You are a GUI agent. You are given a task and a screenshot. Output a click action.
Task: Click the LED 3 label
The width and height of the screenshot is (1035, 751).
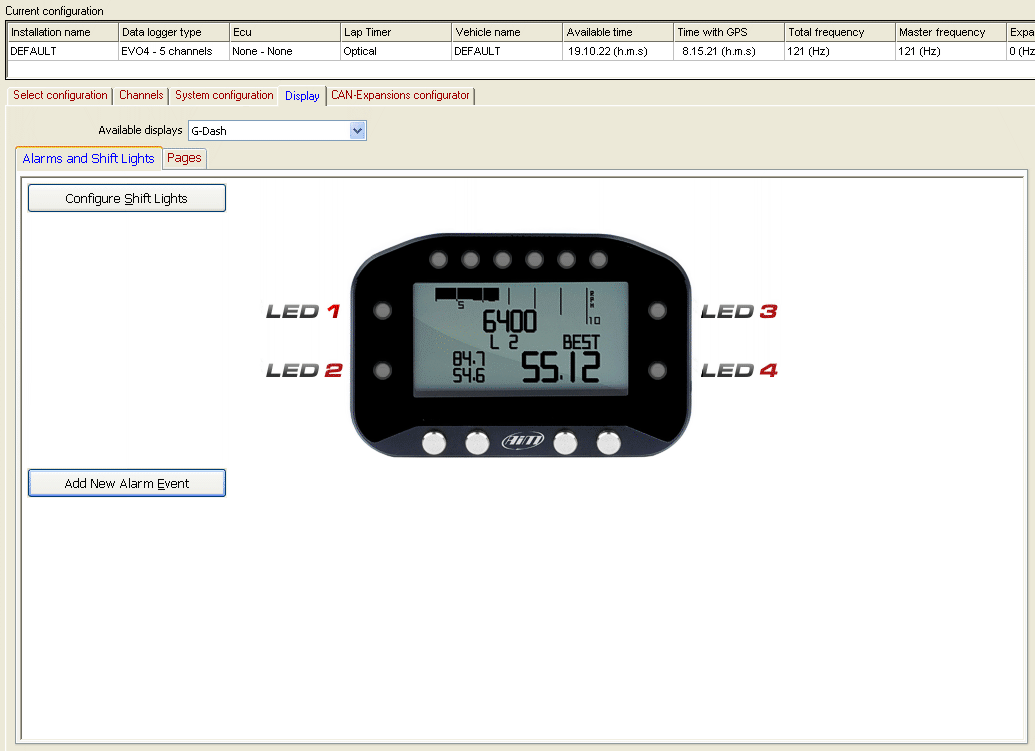coord(739,311)
